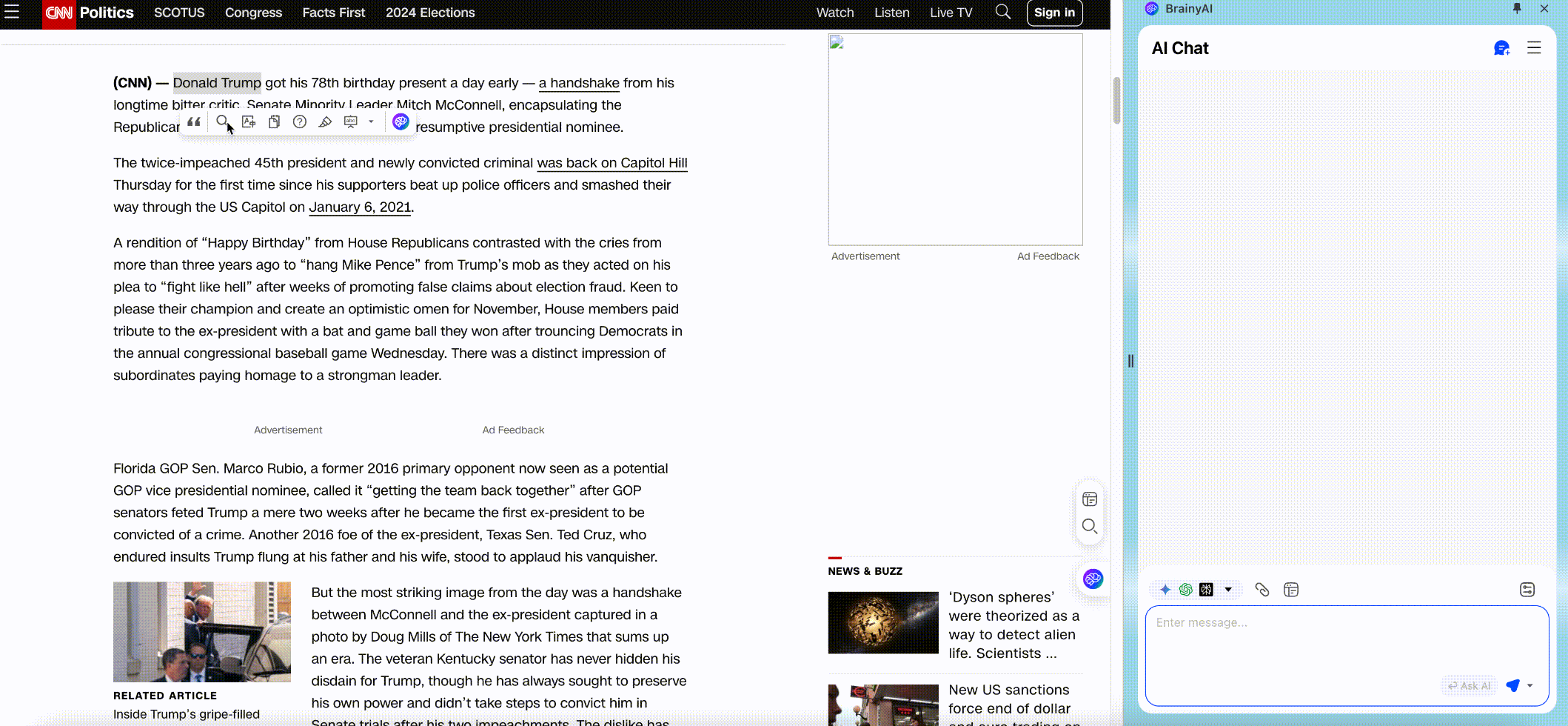Select the Gemini sparkle model icon
1568x726 pixels.
tap(1165, 590)
